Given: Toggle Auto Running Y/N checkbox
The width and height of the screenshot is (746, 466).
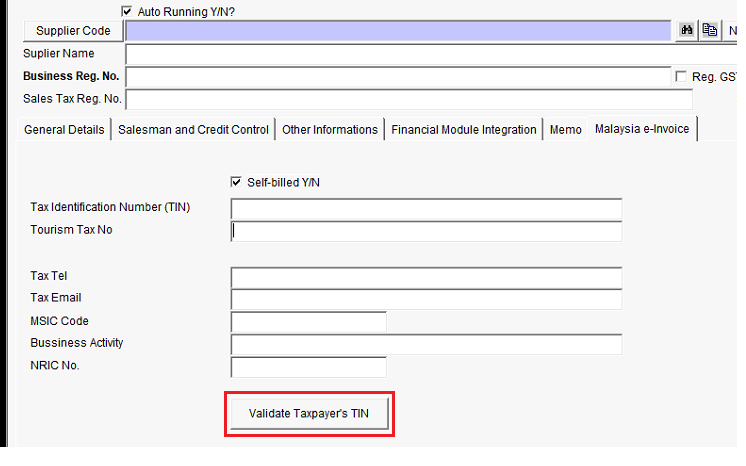Looking at the screenshot, I should 126,11.
